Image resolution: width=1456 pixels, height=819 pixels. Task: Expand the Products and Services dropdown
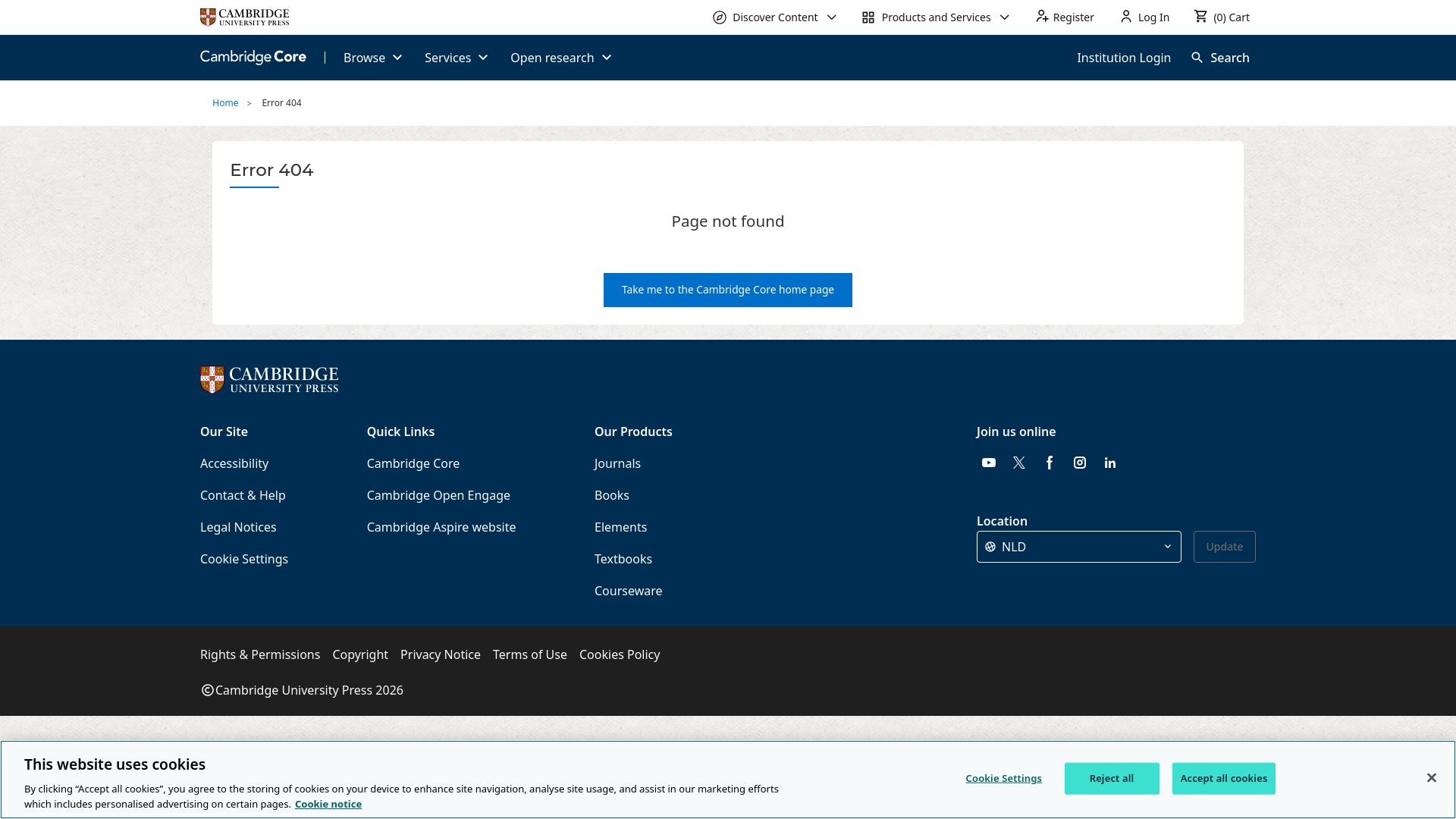pyautogui.click(x=936, y=17)
